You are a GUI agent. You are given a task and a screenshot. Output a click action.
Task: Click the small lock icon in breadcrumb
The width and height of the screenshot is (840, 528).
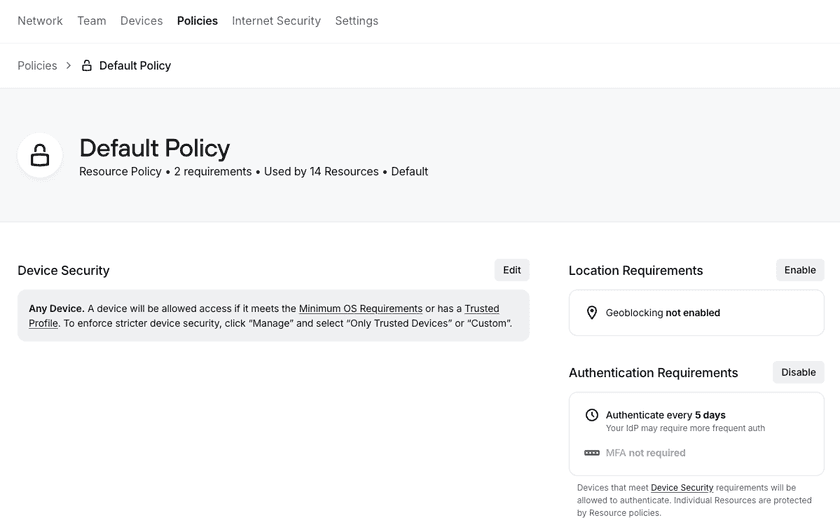[x=86, y=66]
